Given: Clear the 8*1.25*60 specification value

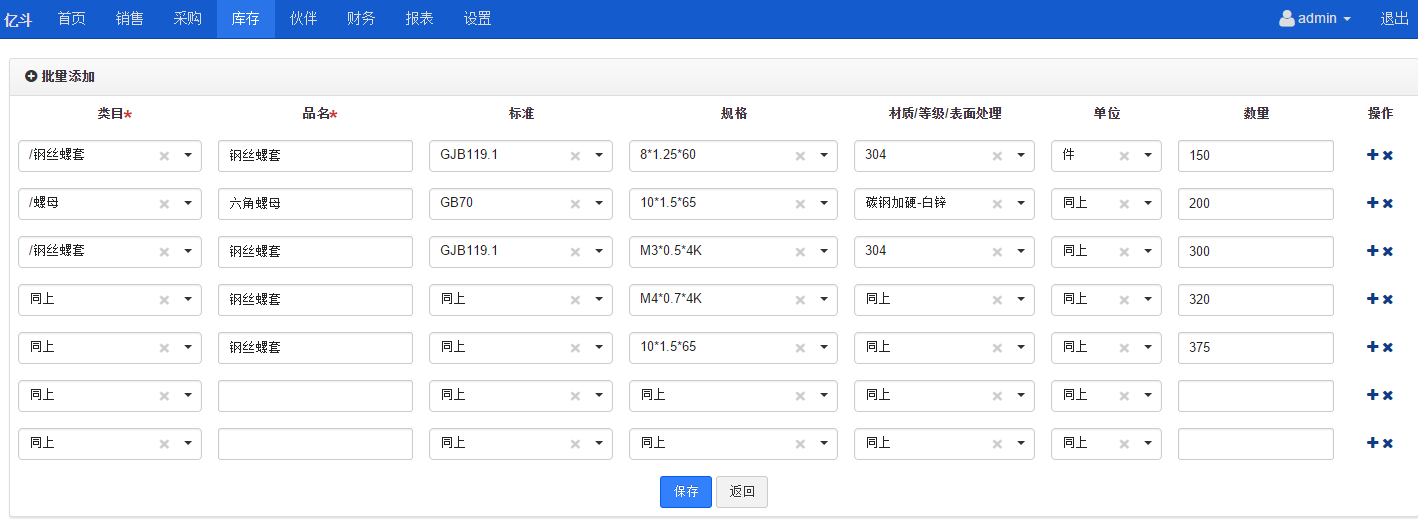Looking at the screenshot, I should tap(800, 155).
